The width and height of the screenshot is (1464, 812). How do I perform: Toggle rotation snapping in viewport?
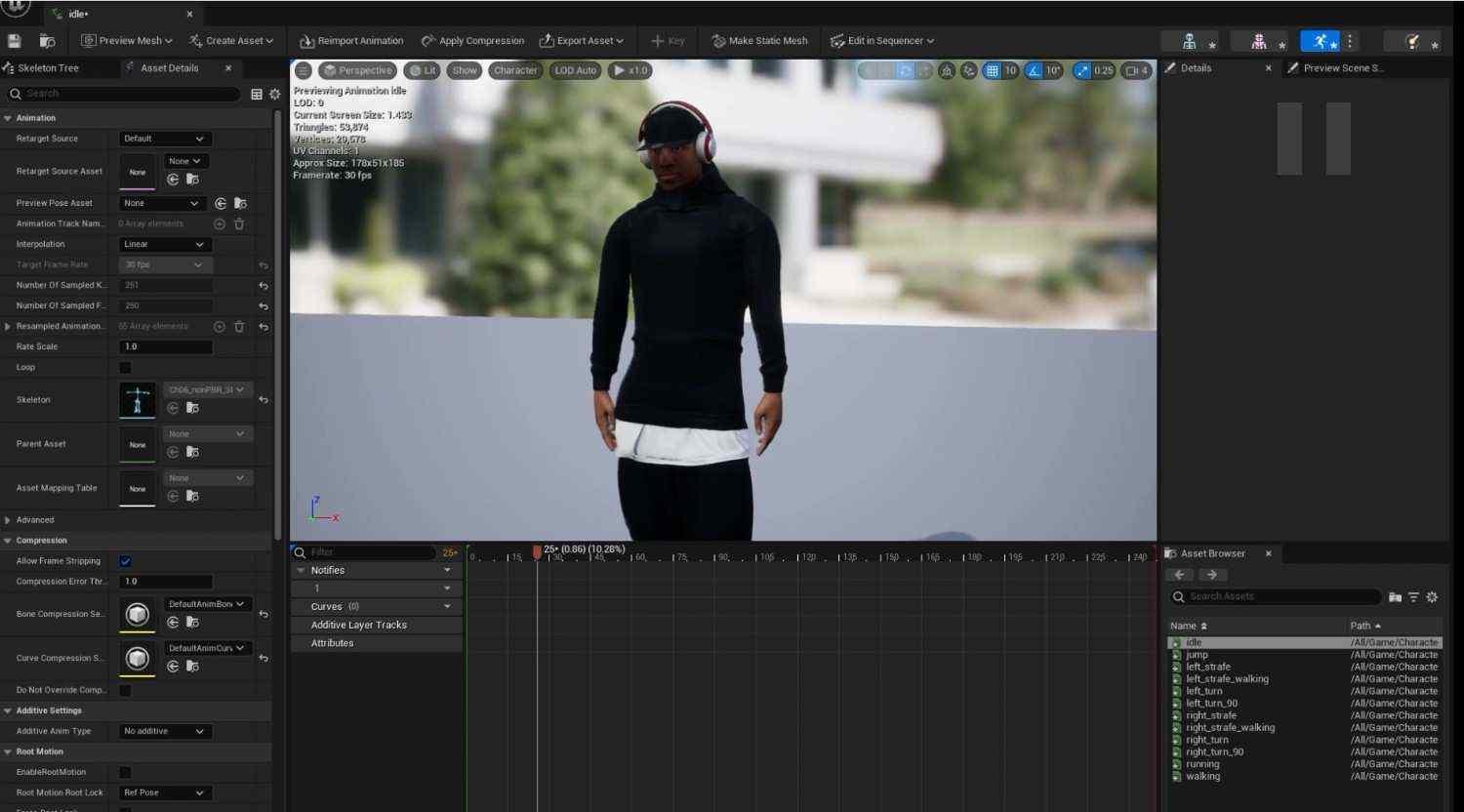coord(1034,70)
